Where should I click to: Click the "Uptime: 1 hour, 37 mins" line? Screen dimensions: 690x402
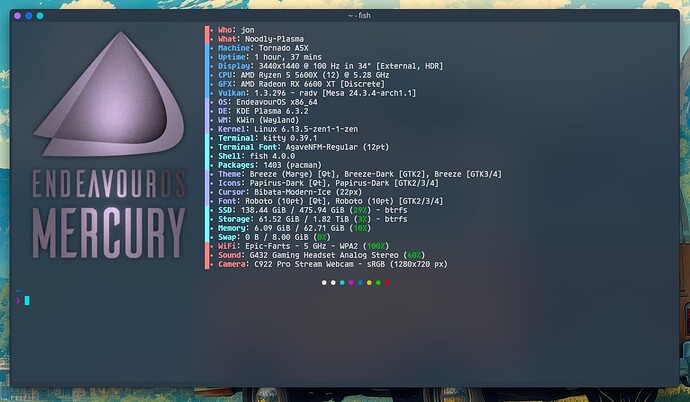[270, 57]
